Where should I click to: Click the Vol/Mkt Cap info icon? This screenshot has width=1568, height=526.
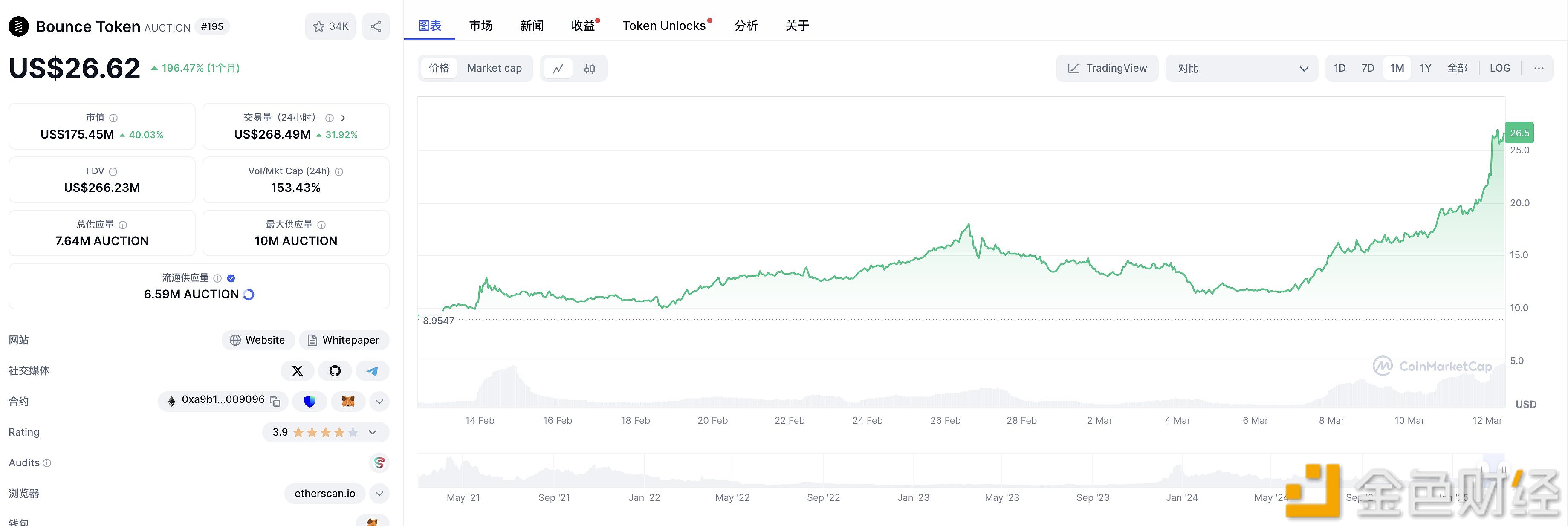[339, 172]
